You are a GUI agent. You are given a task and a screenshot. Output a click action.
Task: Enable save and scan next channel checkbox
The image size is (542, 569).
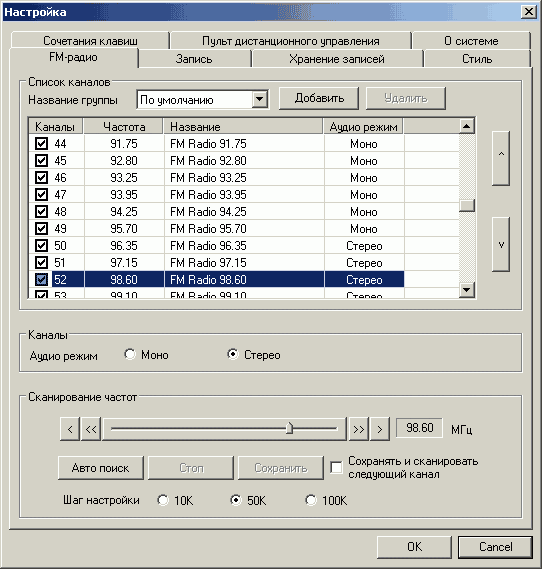[x=336, y=467]
